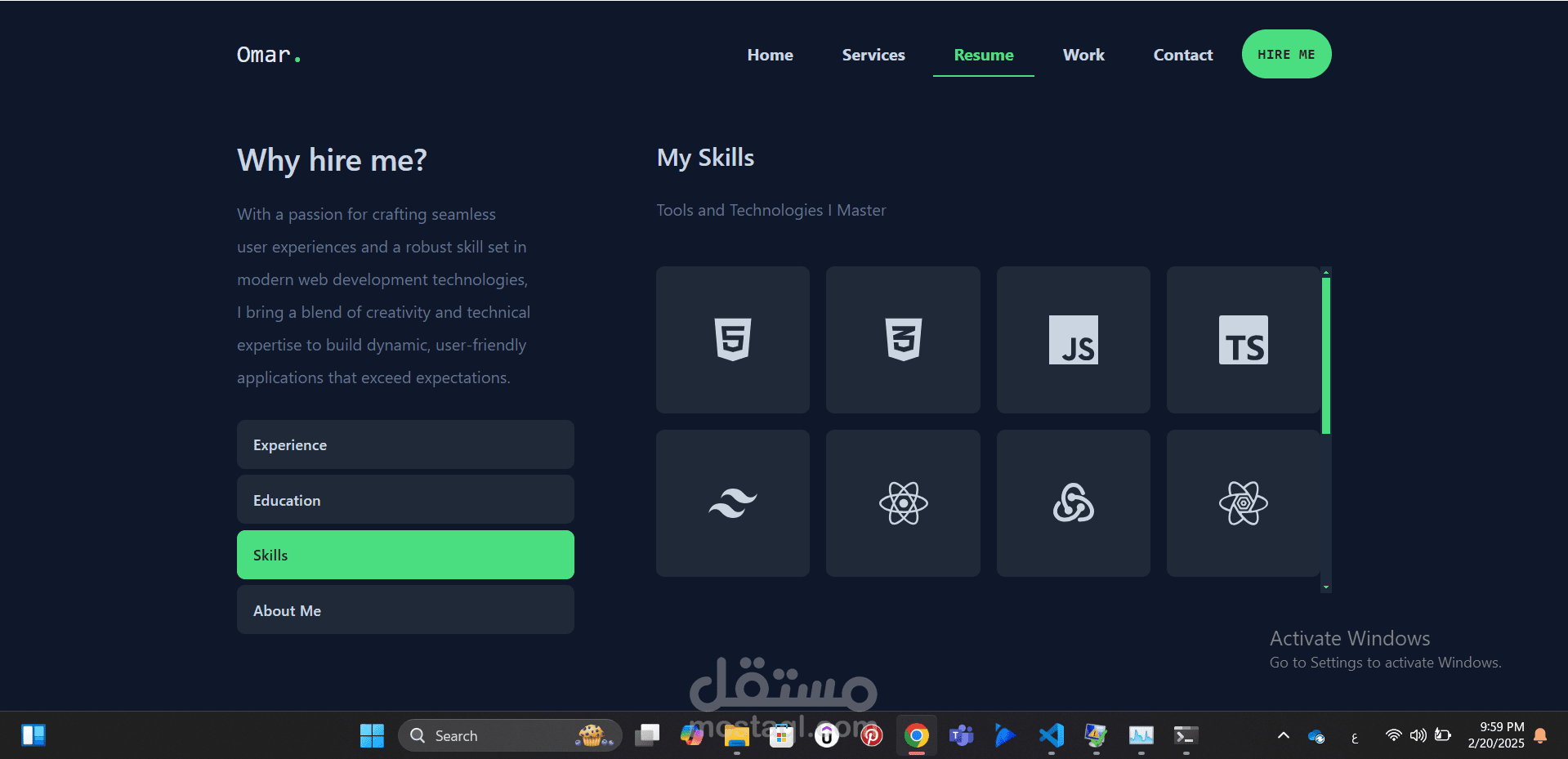Select the TypeScript TS skill card

point(1244,340)
